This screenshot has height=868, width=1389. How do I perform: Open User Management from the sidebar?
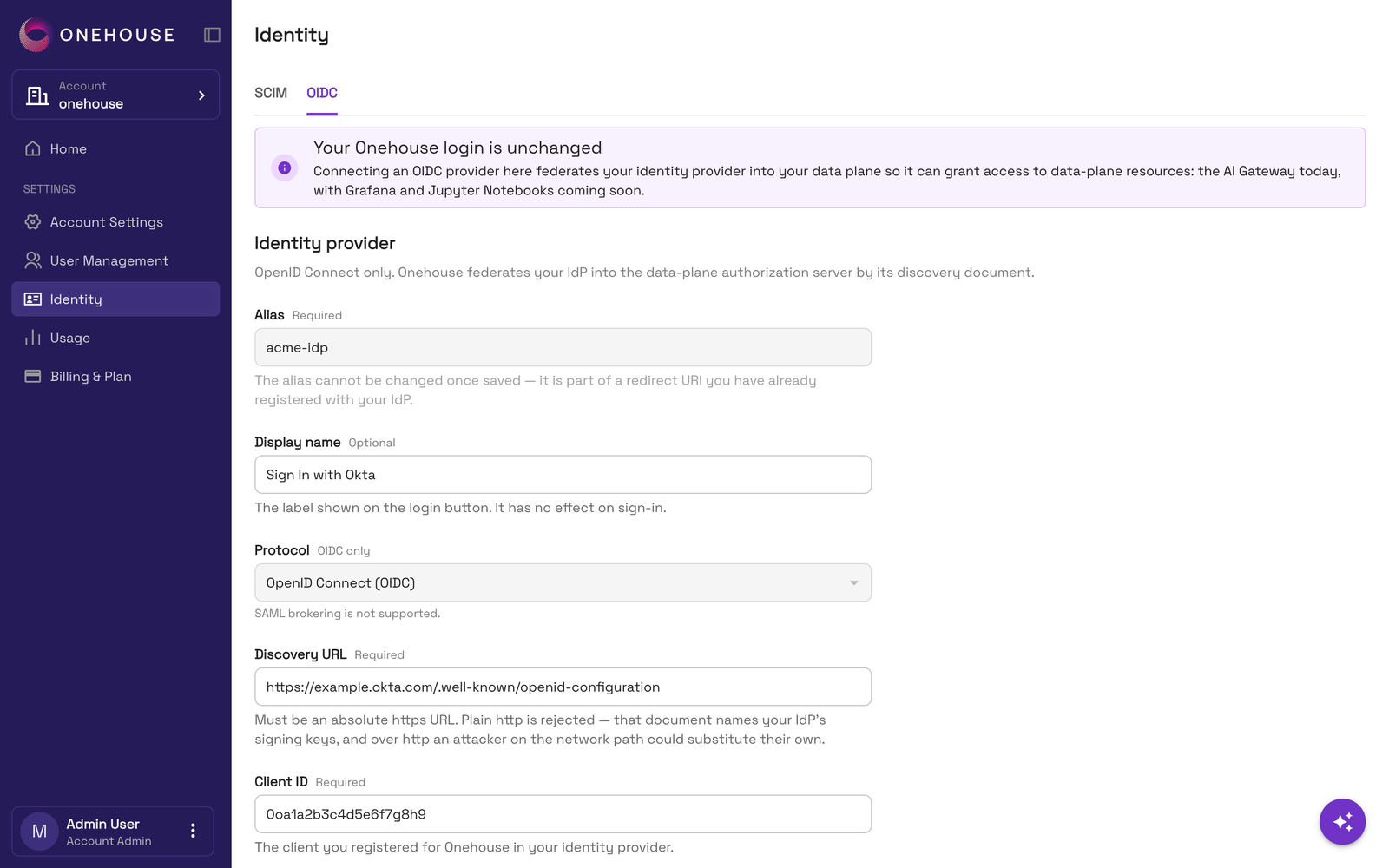(x=115, y=260)
